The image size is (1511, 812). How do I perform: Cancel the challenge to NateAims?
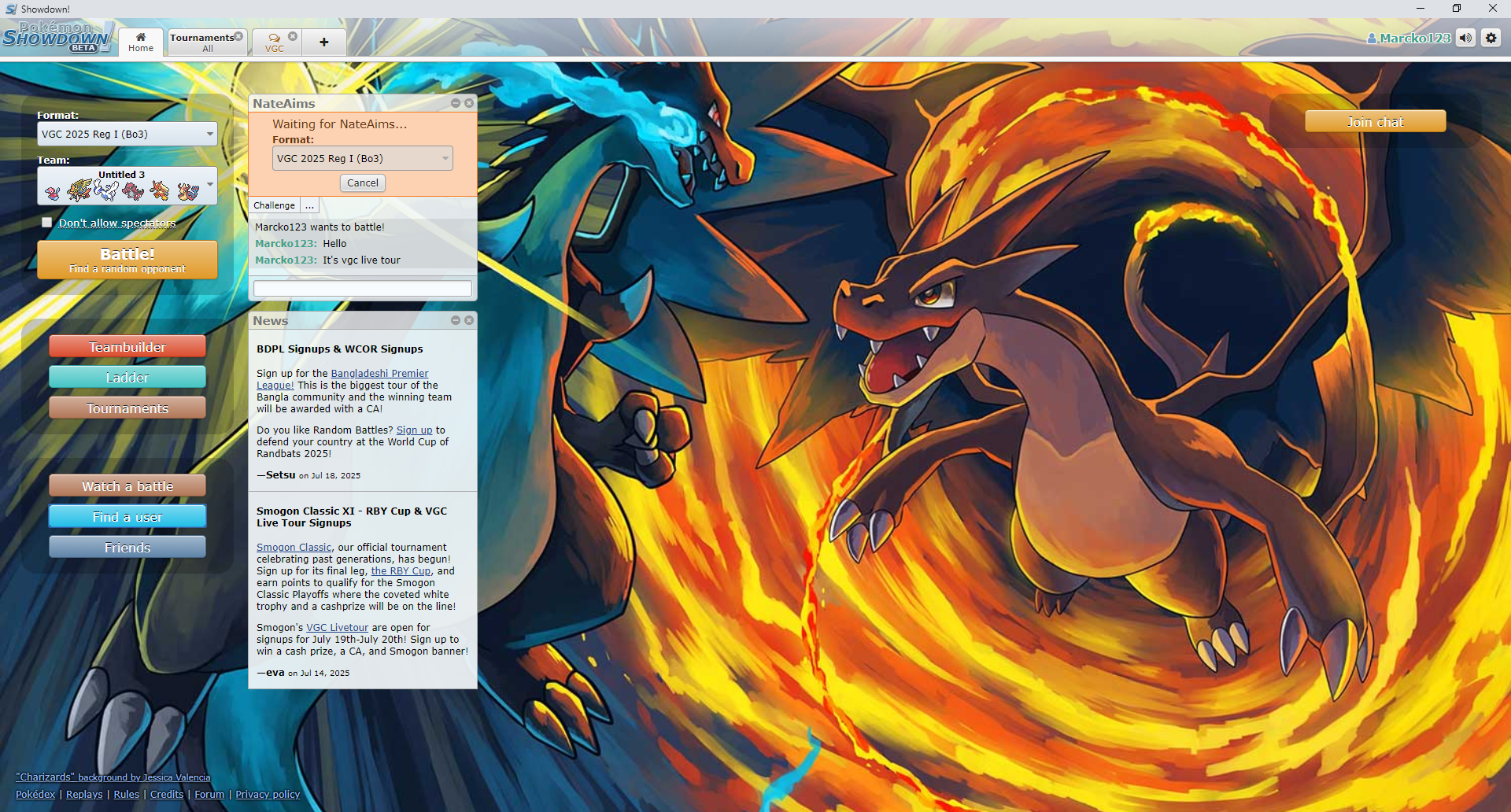[363, 183]
